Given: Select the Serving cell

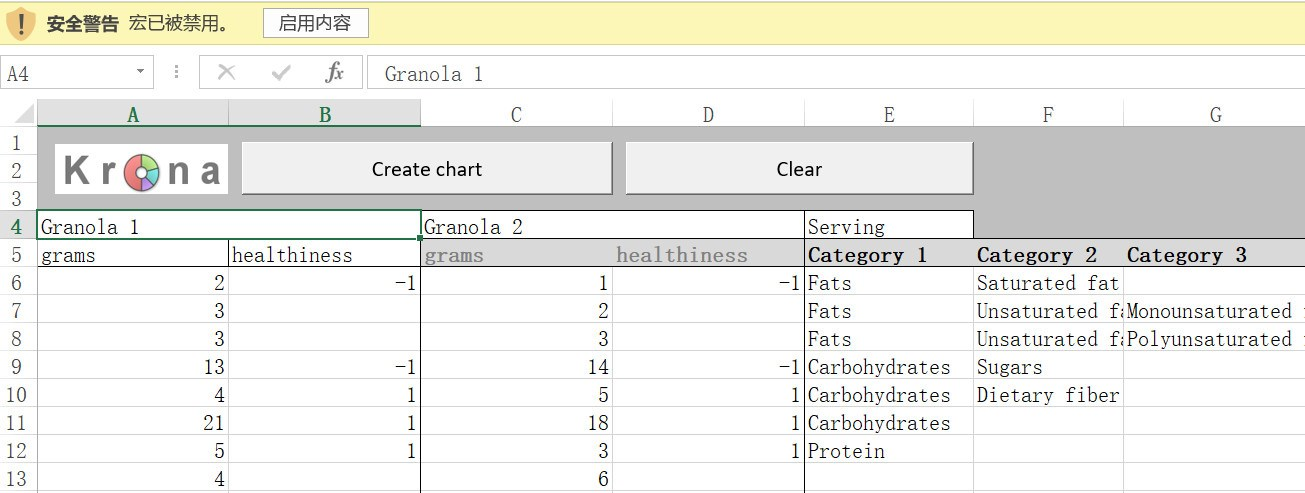Looking at the screenshot, I should point(888,227).
